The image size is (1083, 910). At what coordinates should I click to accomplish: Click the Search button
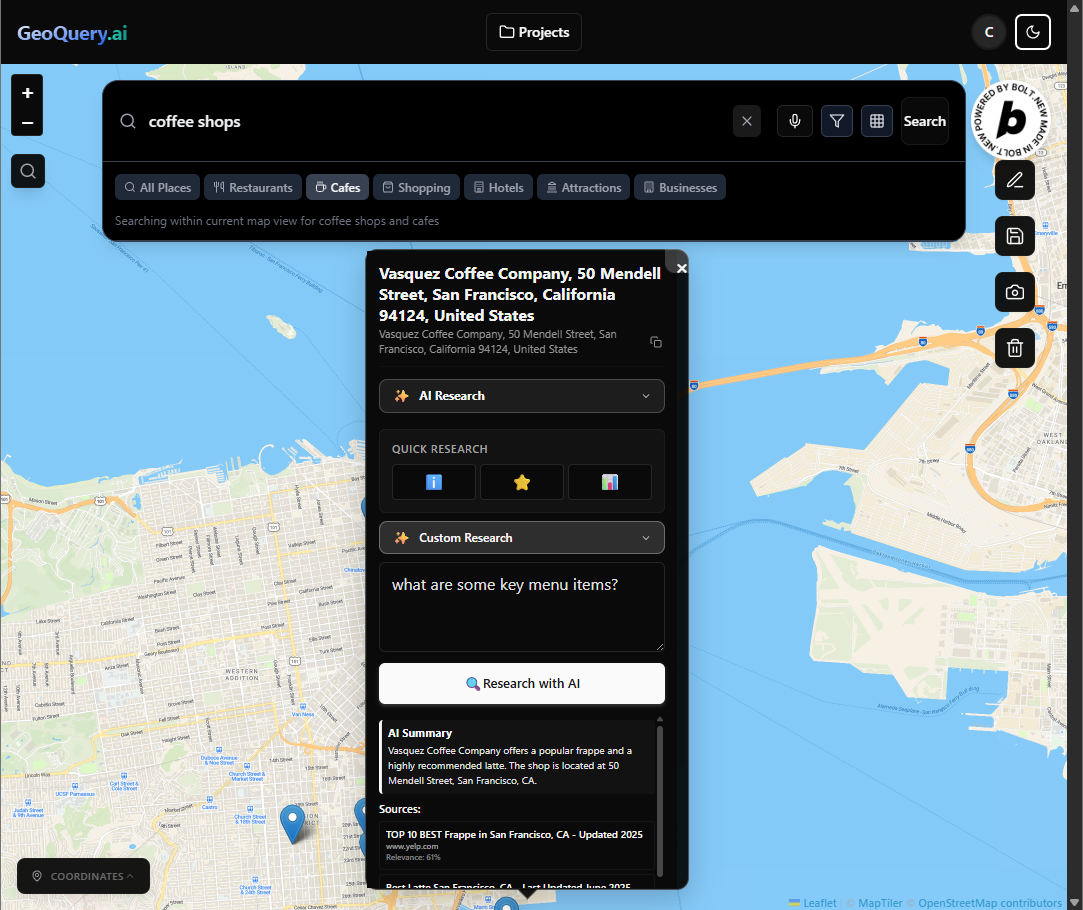coord(925,122)
